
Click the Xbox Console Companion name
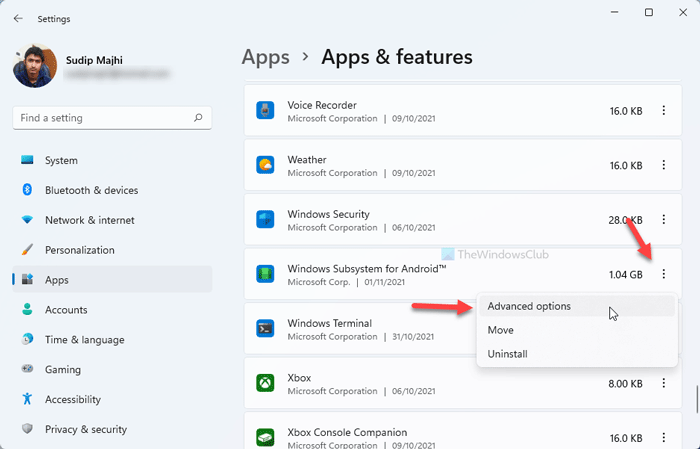pos(347,432)
